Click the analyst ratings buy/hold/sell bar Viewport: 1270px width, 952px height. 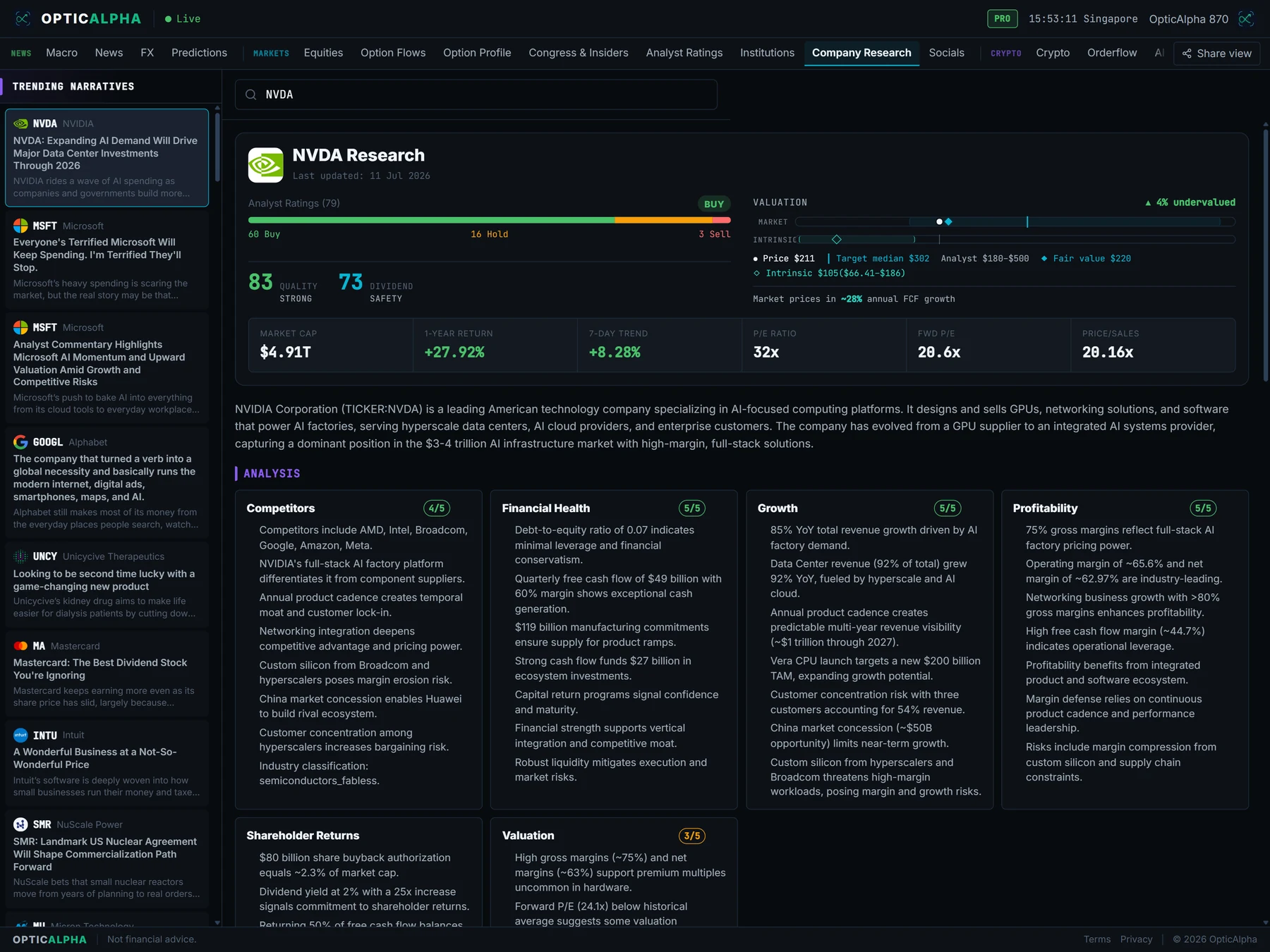489,220
